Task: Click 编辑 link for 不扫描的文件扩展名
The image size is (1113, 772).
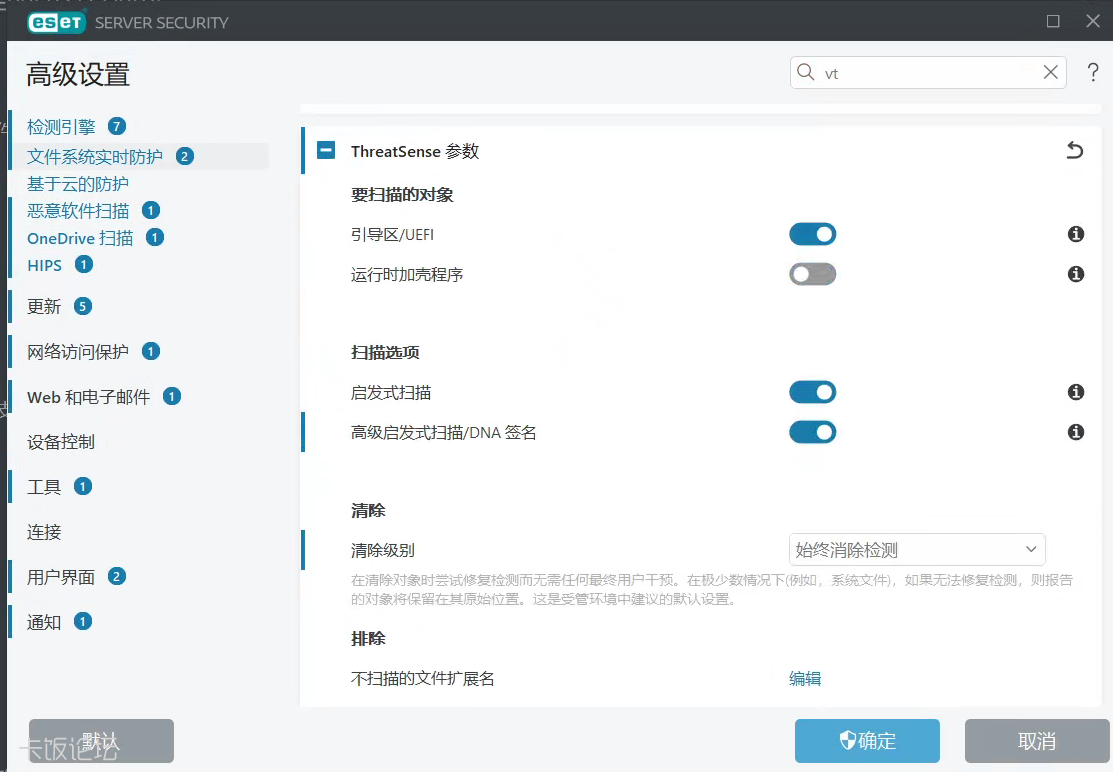Action: [x=805, y=678]
